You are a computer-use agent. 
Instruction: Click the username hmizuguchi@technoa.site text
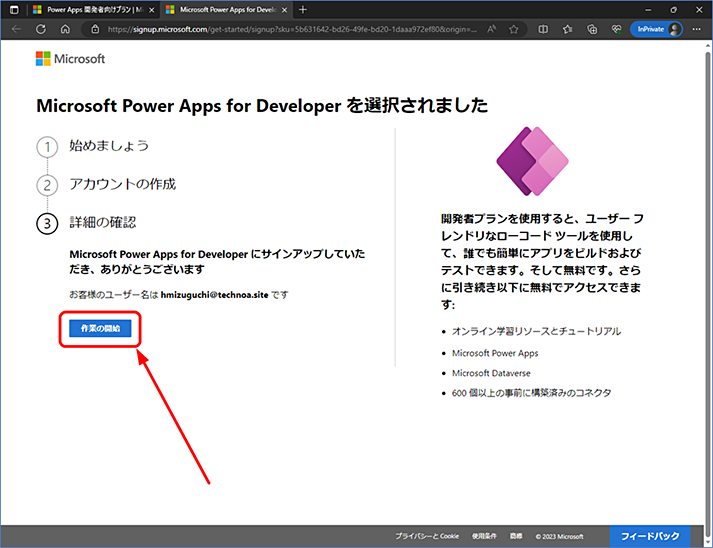point(215,295)
